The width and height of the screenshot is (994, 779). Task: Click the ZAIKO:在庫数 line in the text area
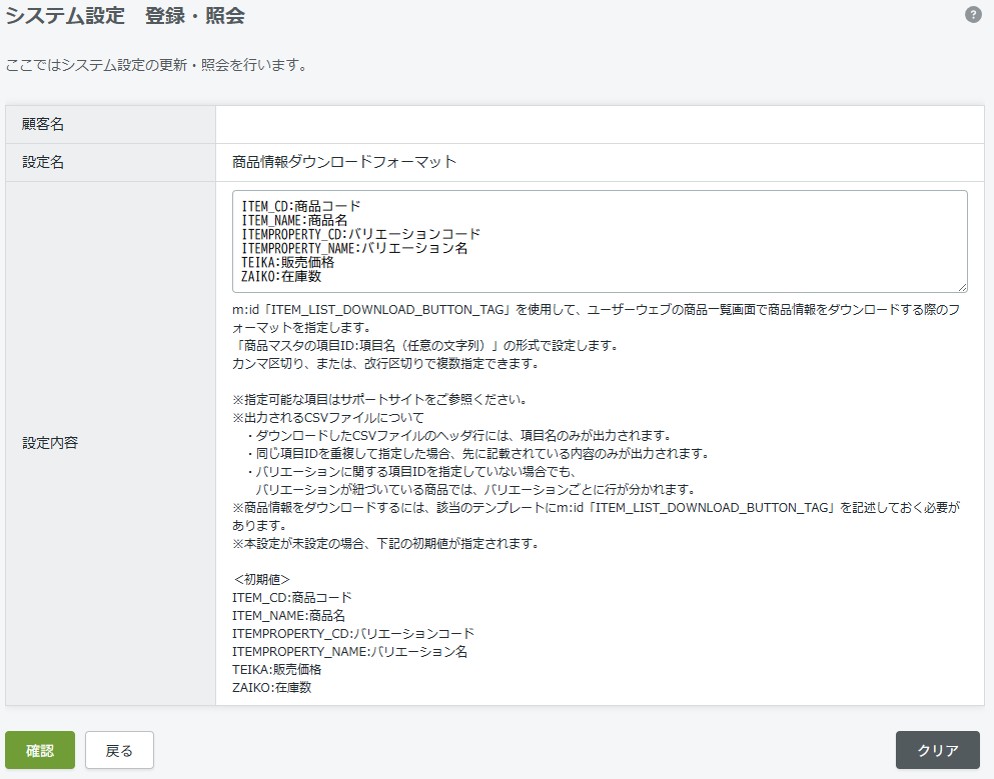click(281, 277)
